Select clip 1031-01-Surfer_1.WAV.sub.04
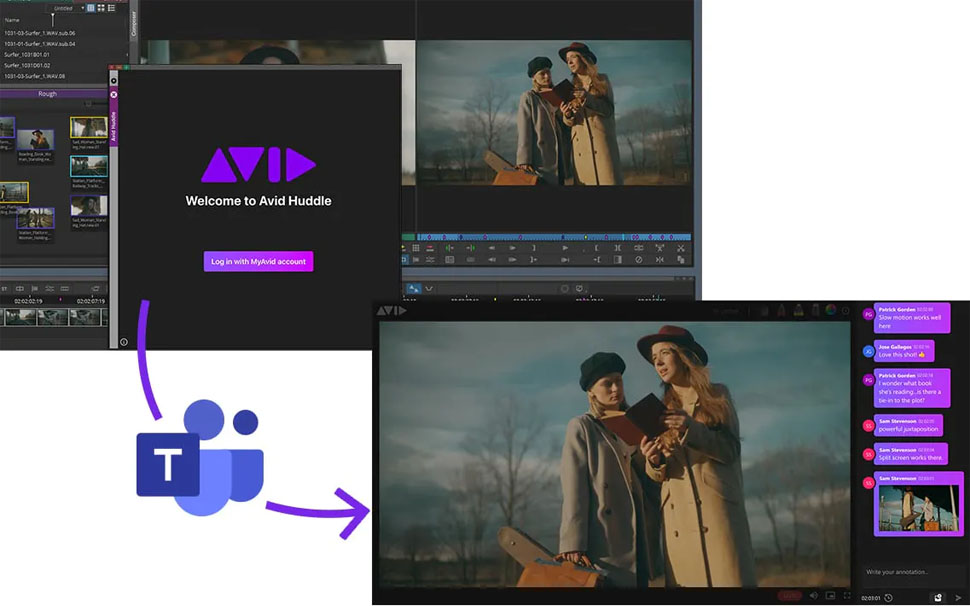 coord(40,44)
